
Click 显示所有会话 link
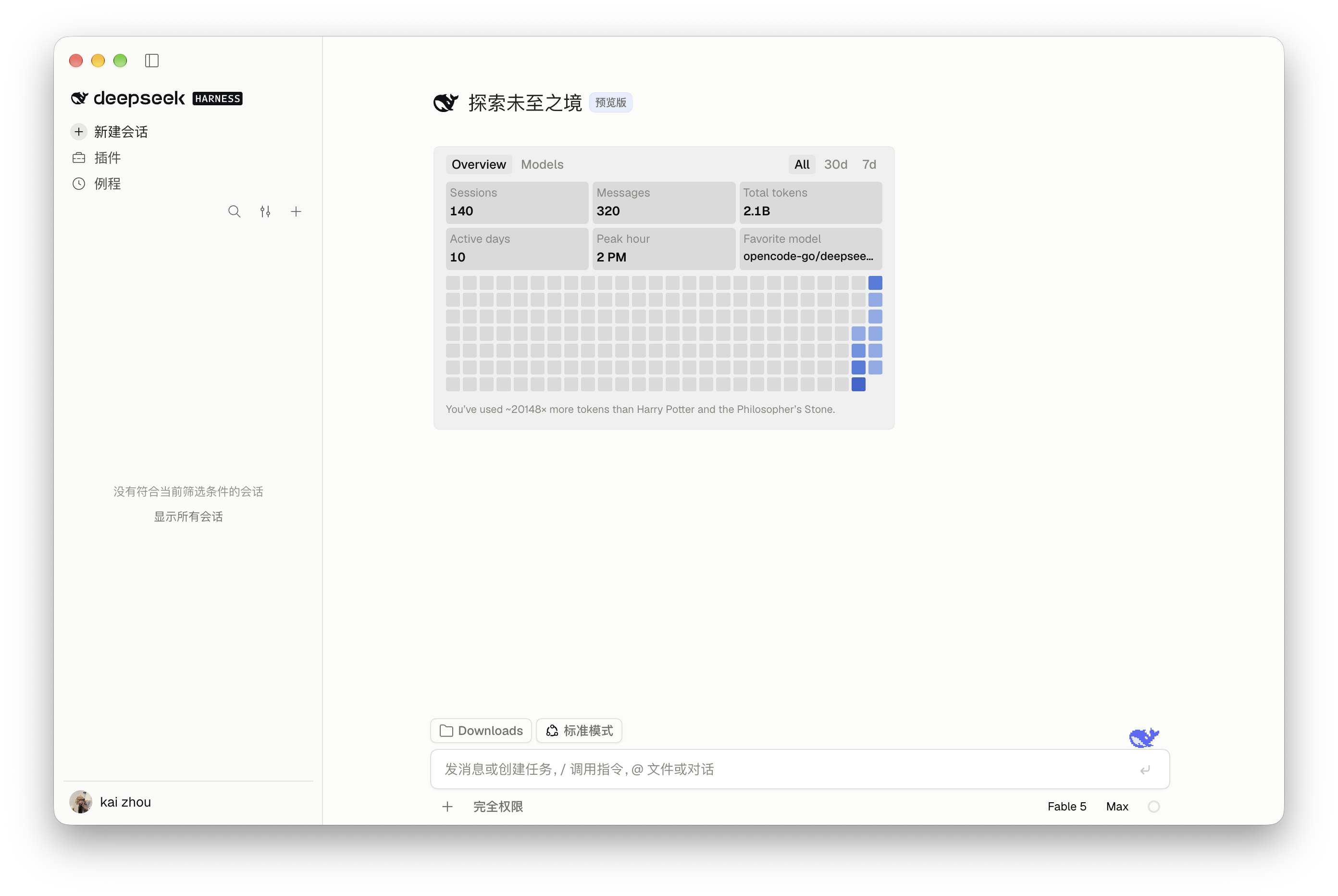tap(188, 517)
